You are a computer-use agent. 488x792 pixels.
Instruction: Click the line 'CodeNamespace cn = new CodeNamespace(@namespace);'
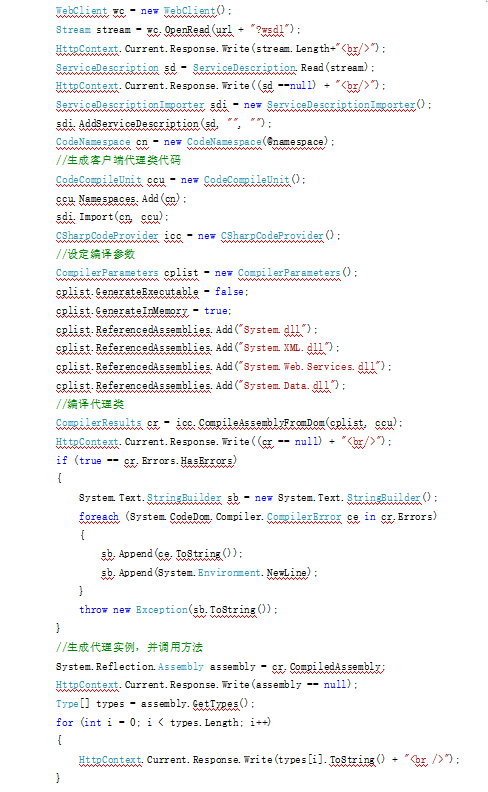point(196,142)
